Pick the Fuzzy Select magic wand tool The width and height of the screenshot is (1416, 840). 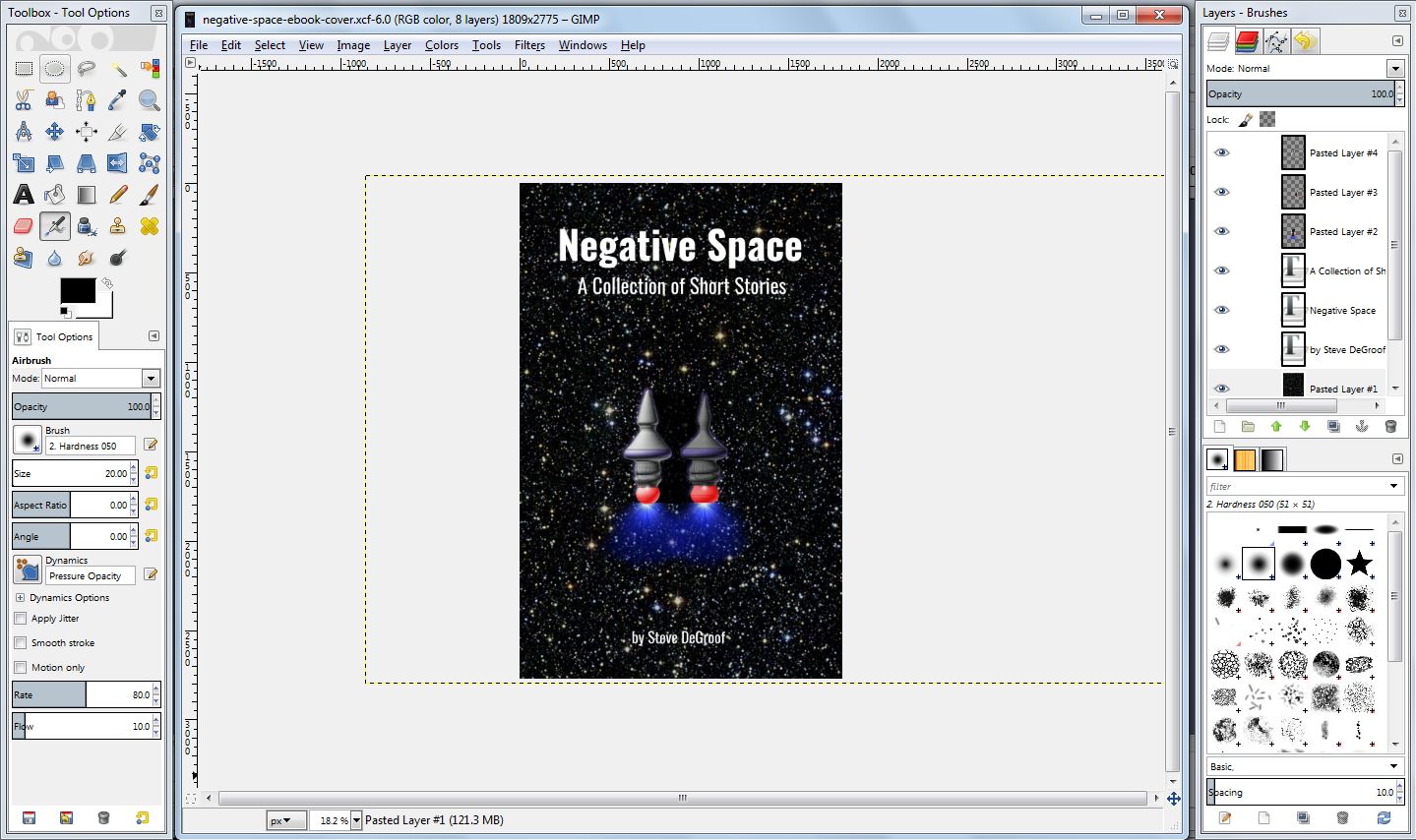pyautogui.click(x=118, y=69)
